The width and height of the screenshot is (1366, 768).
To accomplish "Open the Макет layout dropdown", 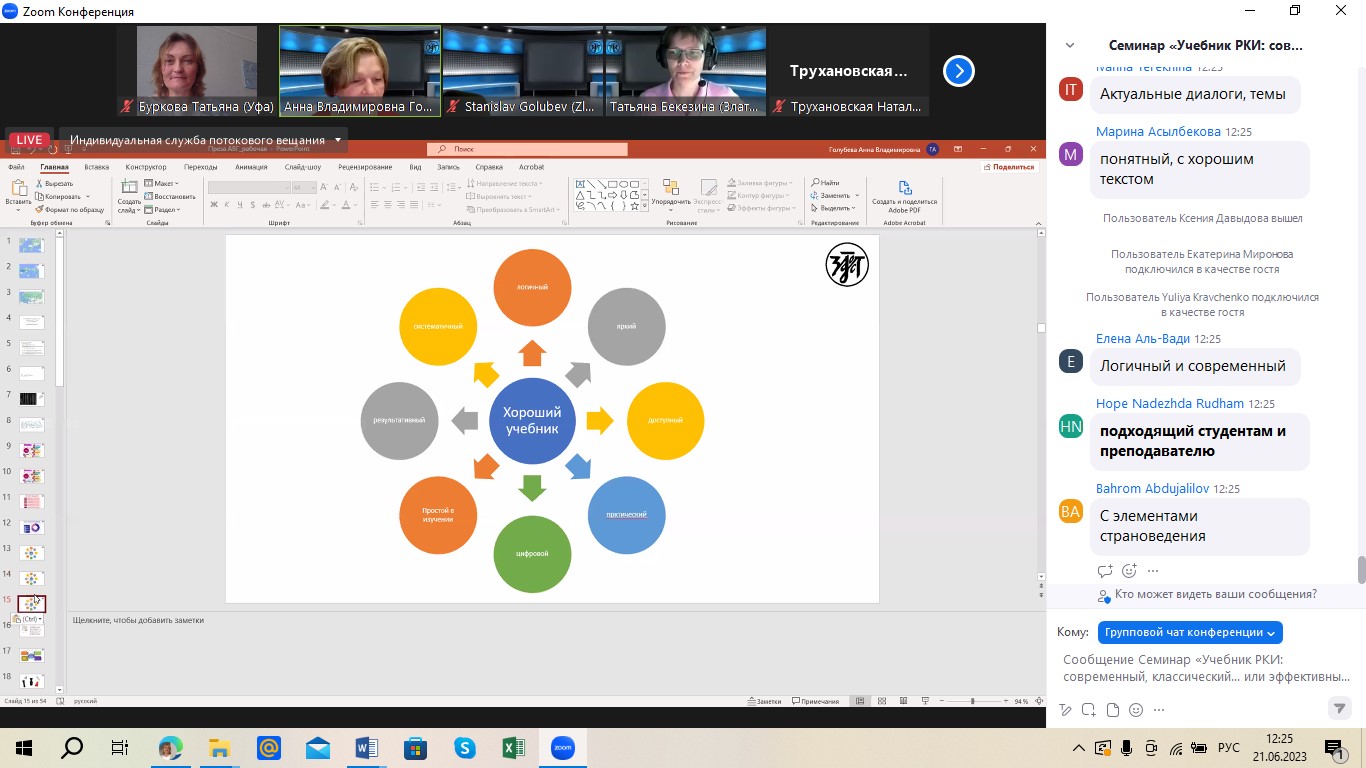I will tap(162, 184).
